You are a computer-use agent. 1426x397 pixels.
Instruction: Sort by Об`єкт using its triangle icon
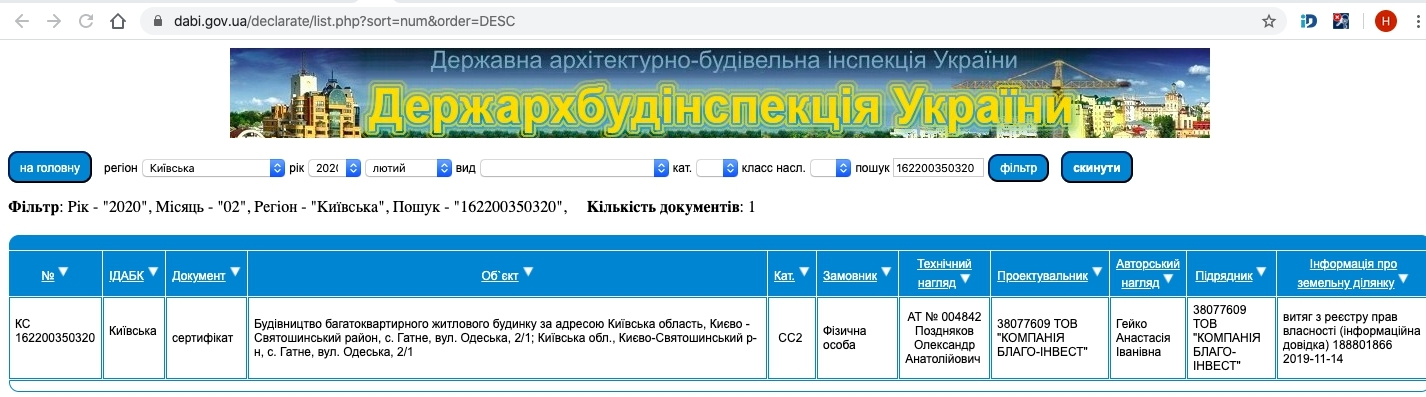(528, 272)
